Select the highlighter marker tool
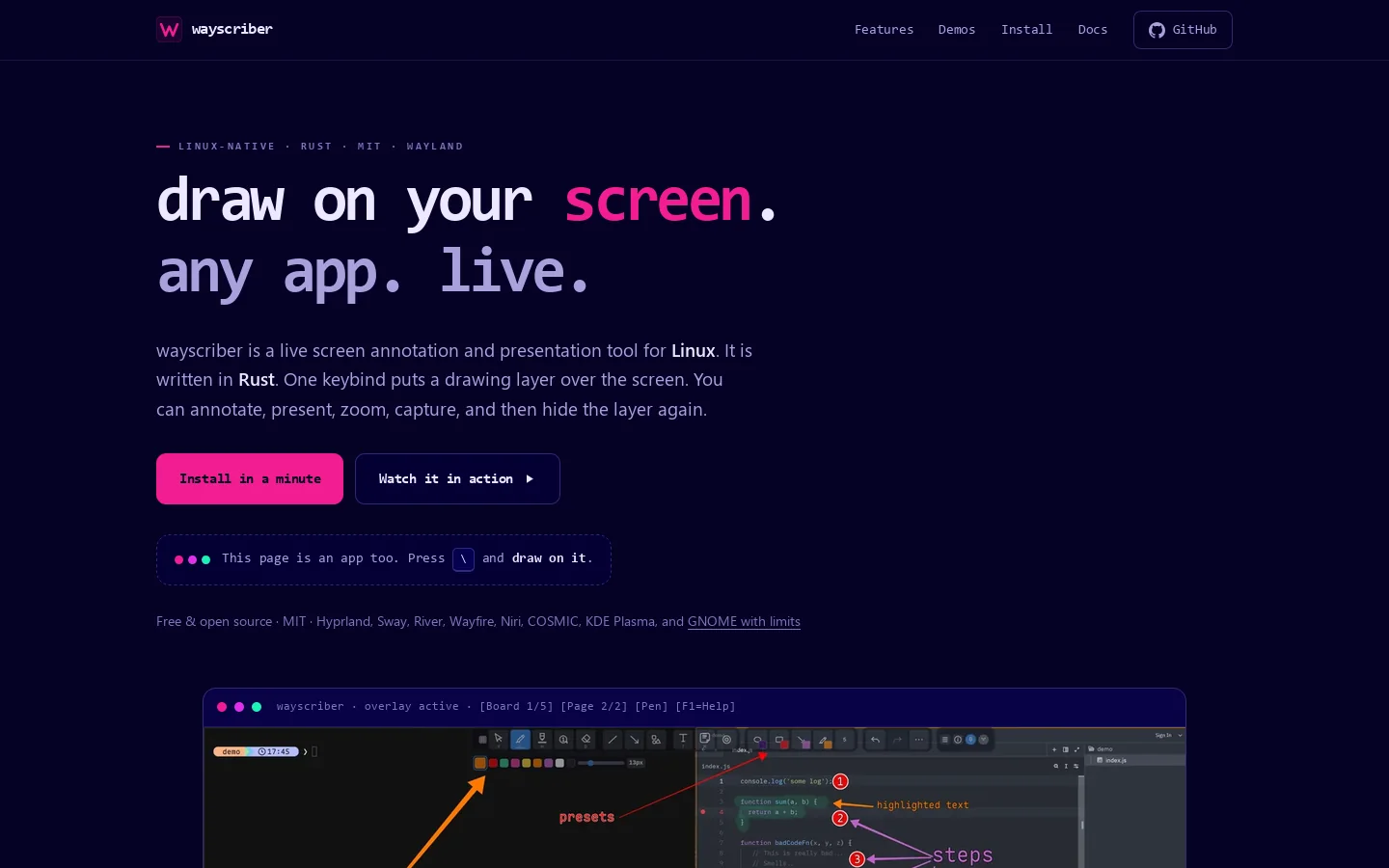Screen dimensions: 1389x868 pyautogui.click(x=542, y=739)
